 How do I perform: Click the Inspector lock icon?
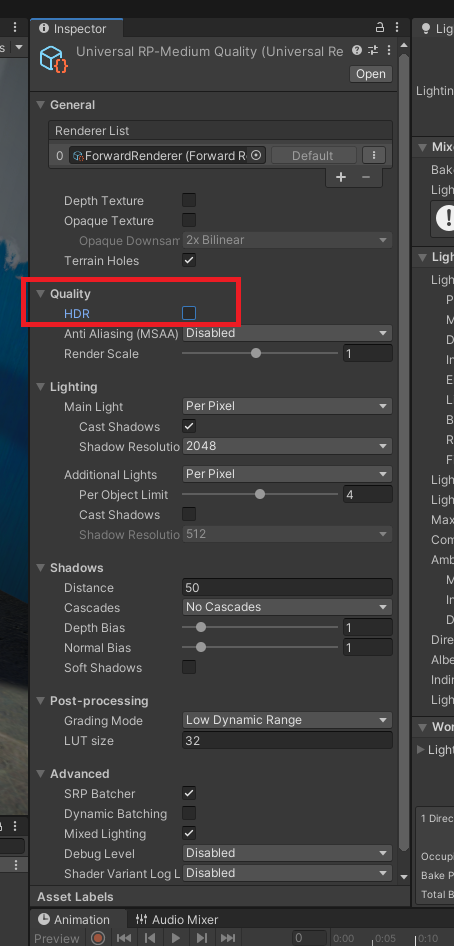click(380, 28)
